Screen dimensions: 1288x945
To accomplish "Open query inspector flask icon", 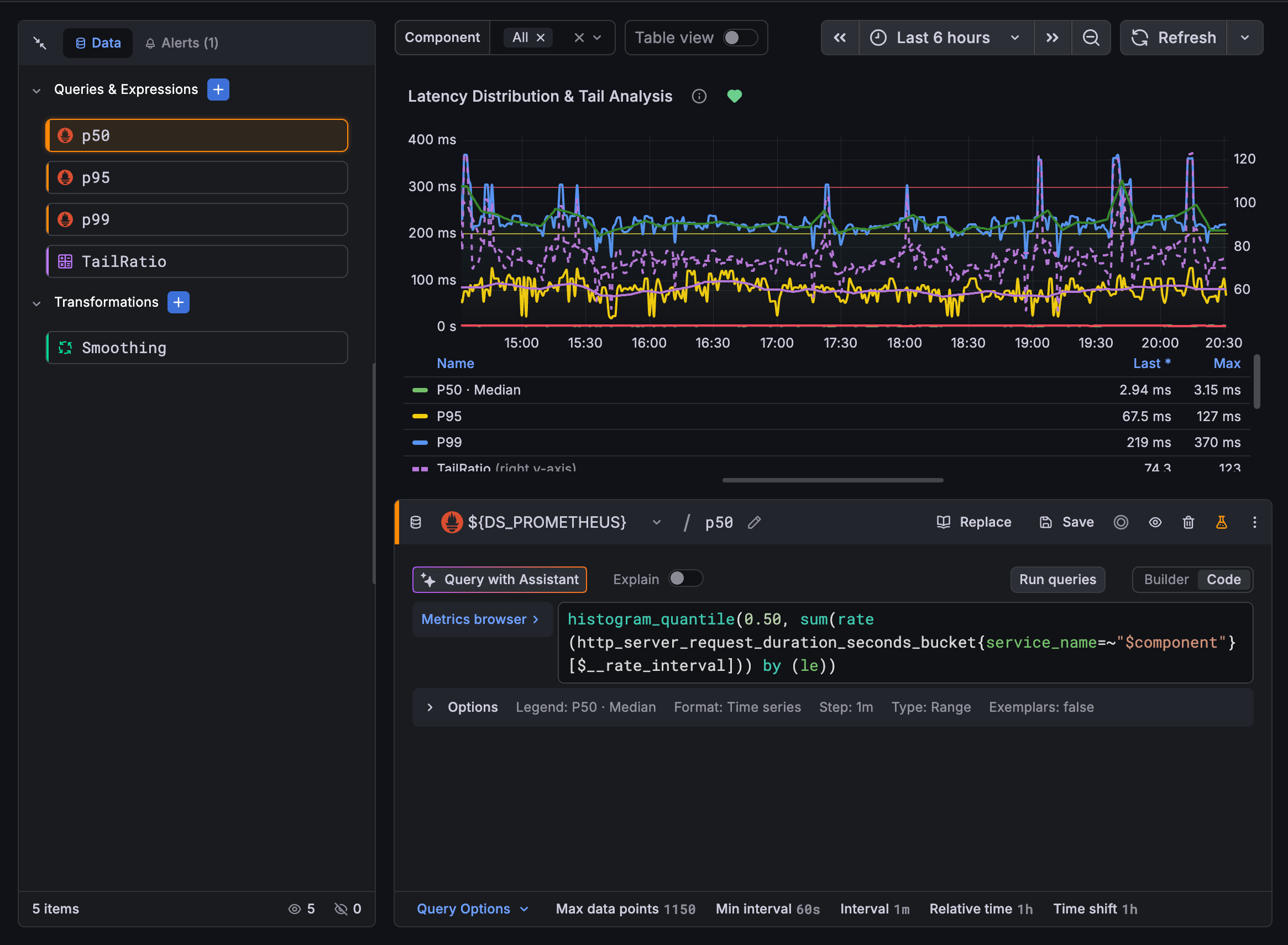I will [x=1222, y=522].
